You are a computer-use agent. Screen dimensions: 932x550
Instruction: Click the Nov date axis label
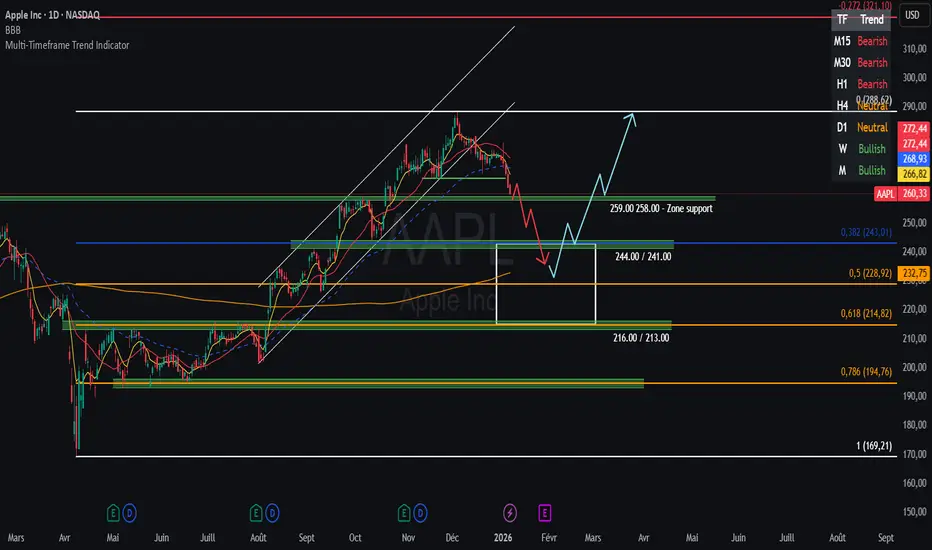pos(408,538)
